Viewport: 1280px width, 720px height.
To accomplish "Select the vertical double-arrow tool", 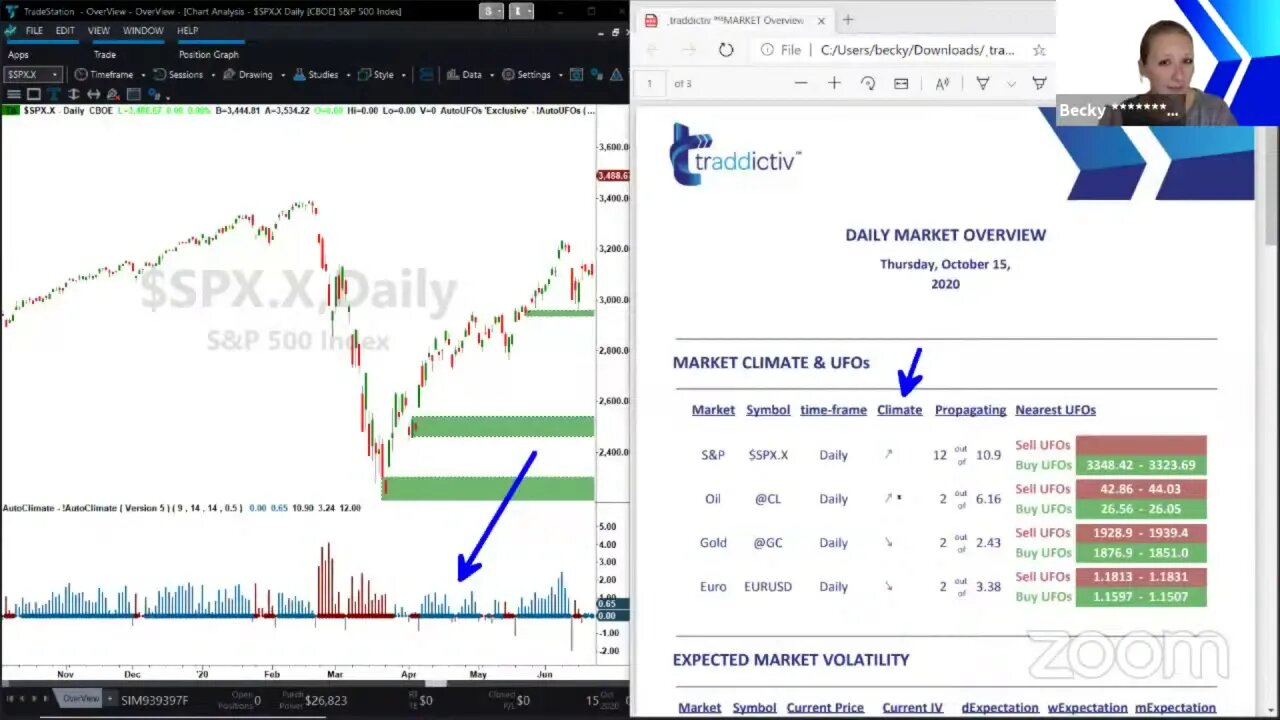I will coord(74,94).
